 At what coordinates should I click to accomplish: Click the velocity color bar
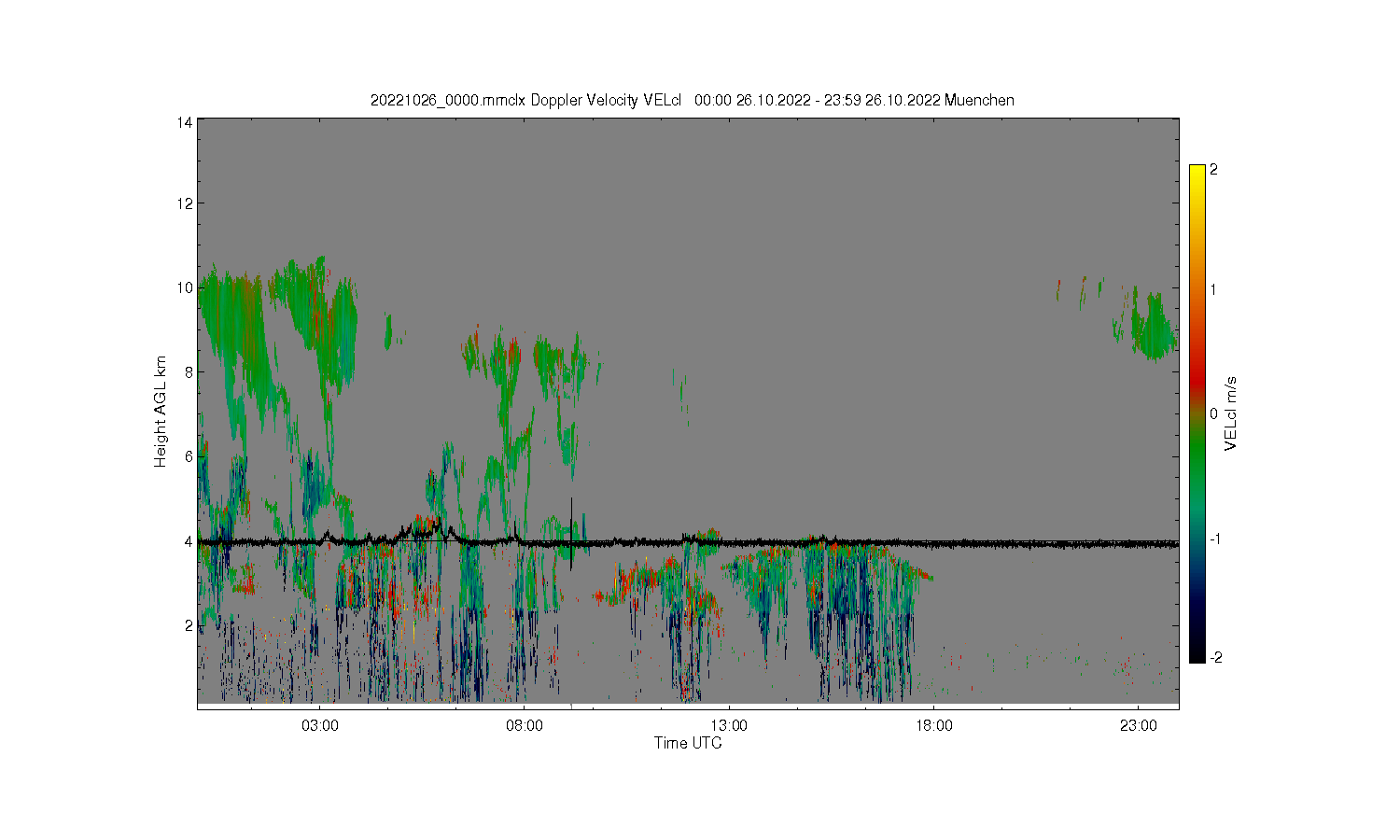coord(1197,413)
